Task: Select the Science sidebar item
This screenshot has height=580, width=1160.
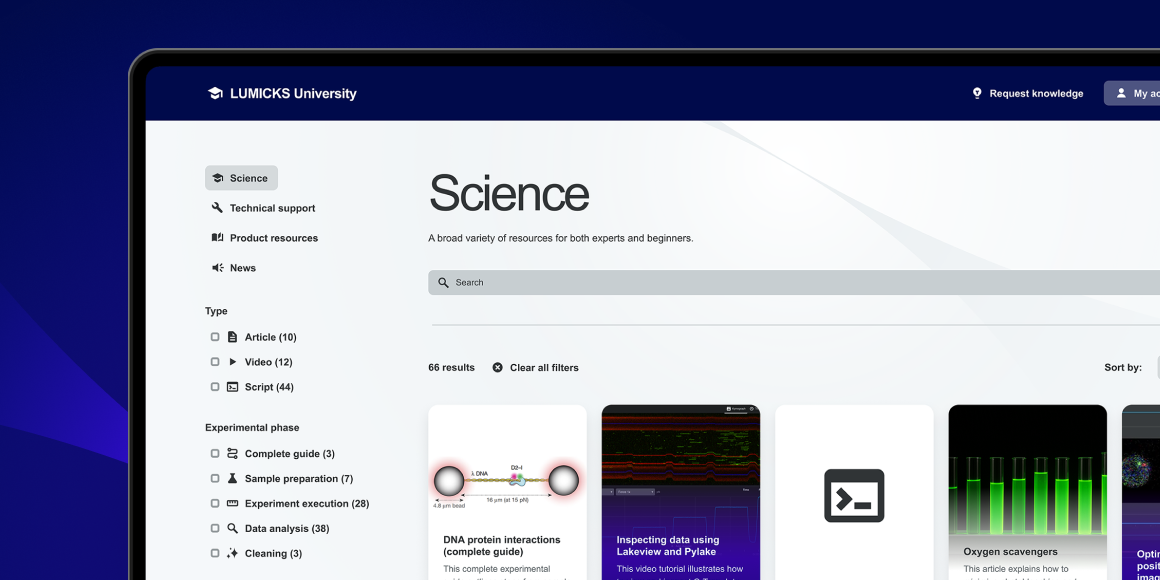Action: tap(241, 178)
